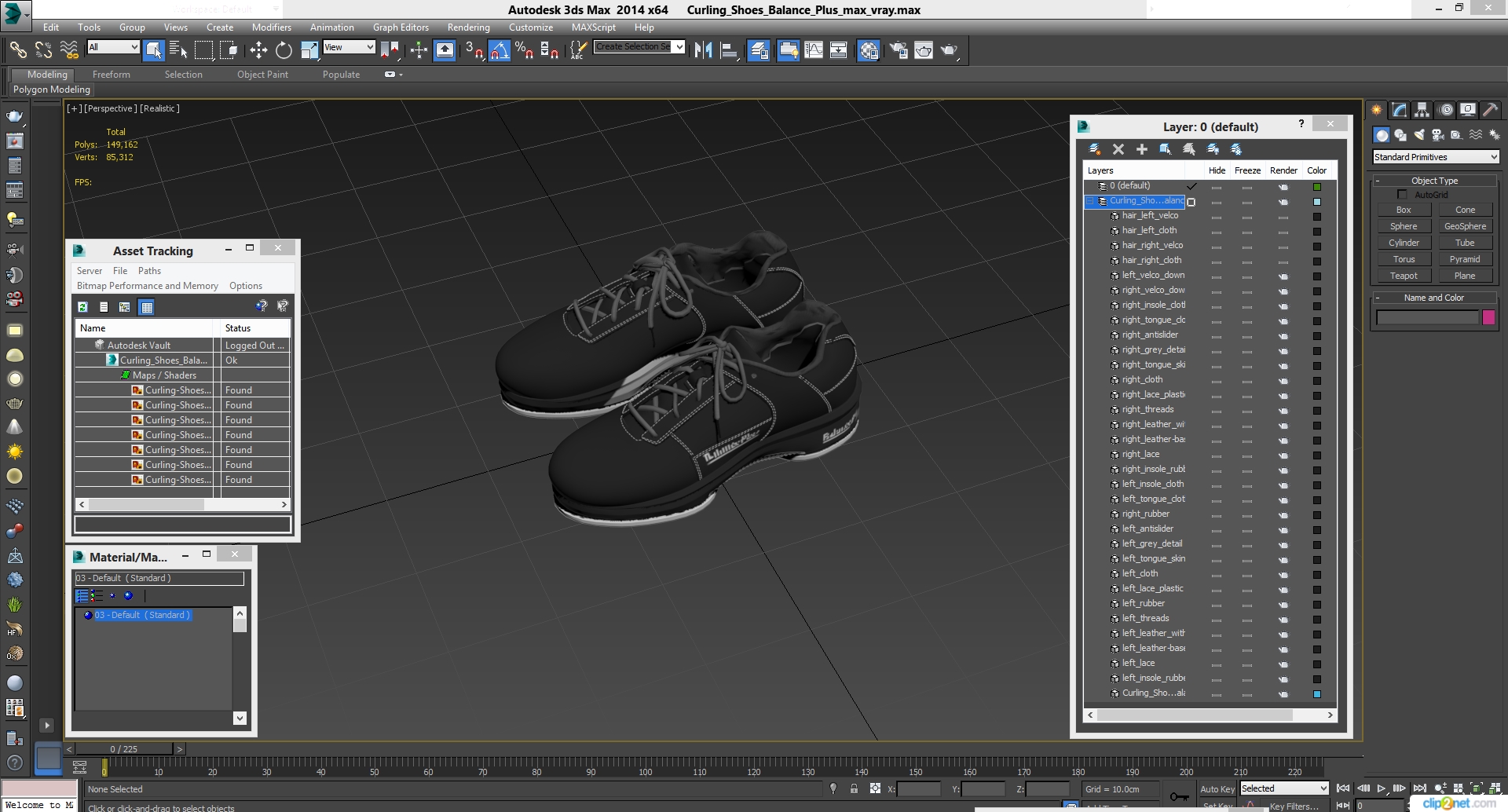Click the Cylinder primitive button

point(1404,243)
